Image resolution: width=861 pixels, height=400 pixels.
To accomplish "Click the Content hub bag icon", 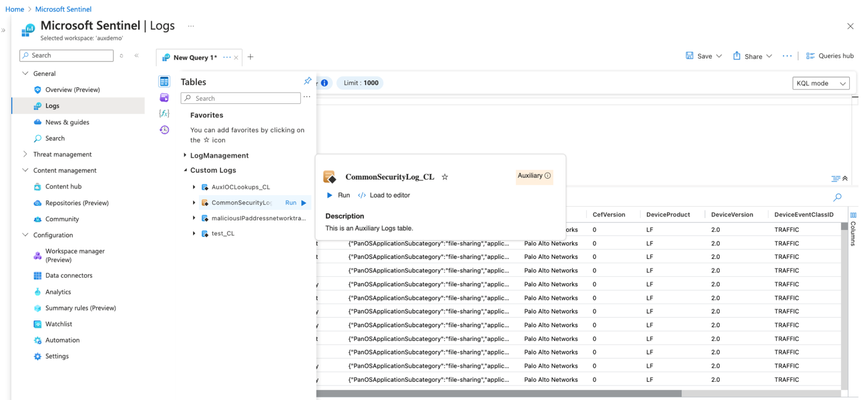I will tap(37, 187).
